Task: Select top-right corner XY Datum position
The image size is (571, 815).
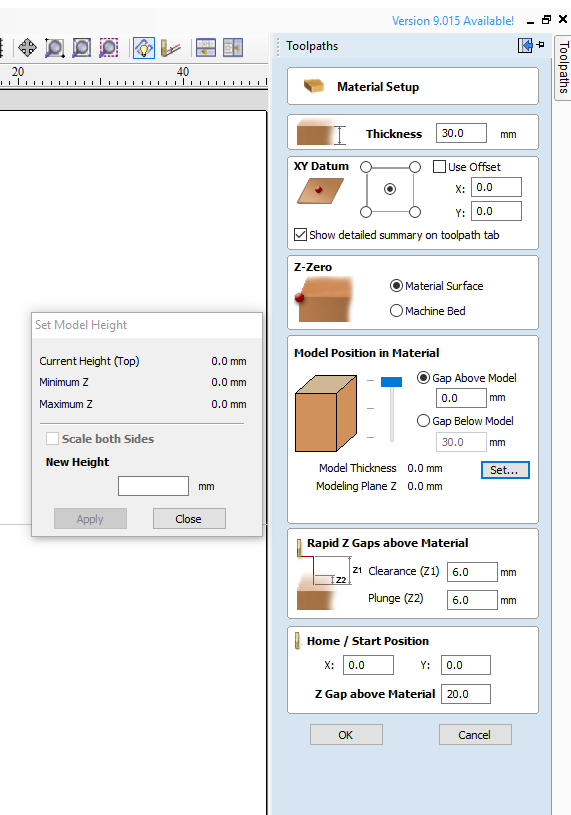Action: tap(415, 167)
